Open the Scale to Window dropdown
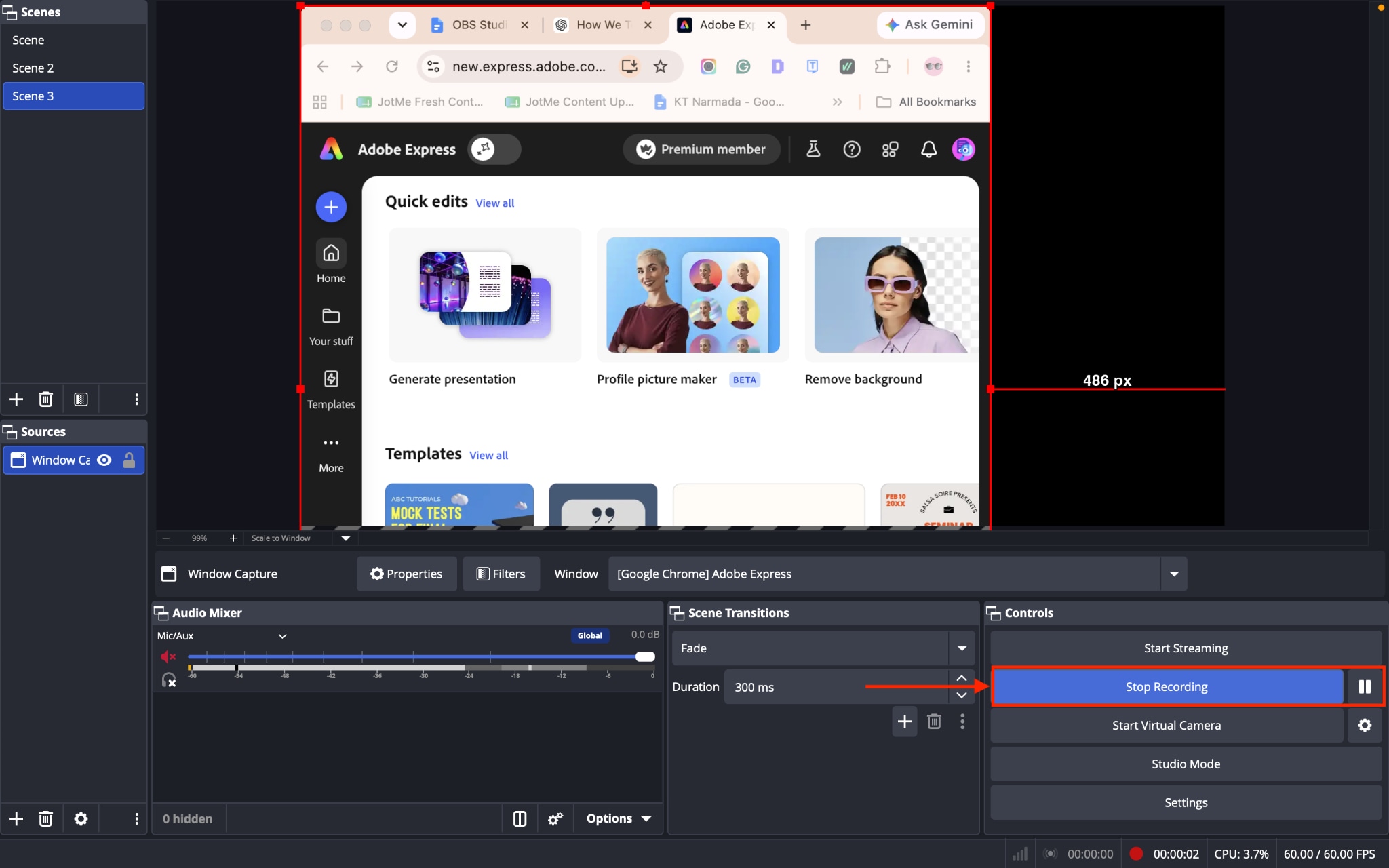The image size is (1389, 868). pyautogui.click(x=345, y=538)
